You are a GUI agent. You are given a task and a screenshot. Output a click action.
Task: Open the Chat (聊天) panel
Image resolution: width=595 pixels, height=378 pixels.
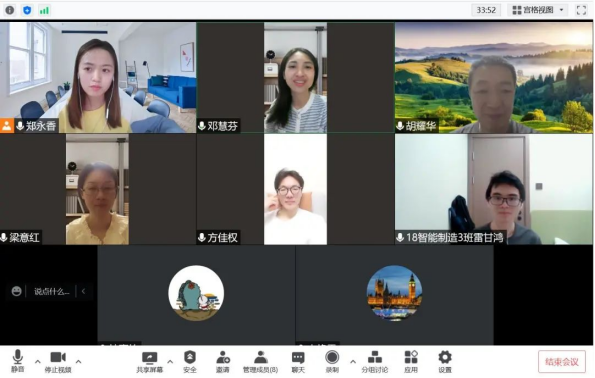pyautogui.click(x=298, y=362)
